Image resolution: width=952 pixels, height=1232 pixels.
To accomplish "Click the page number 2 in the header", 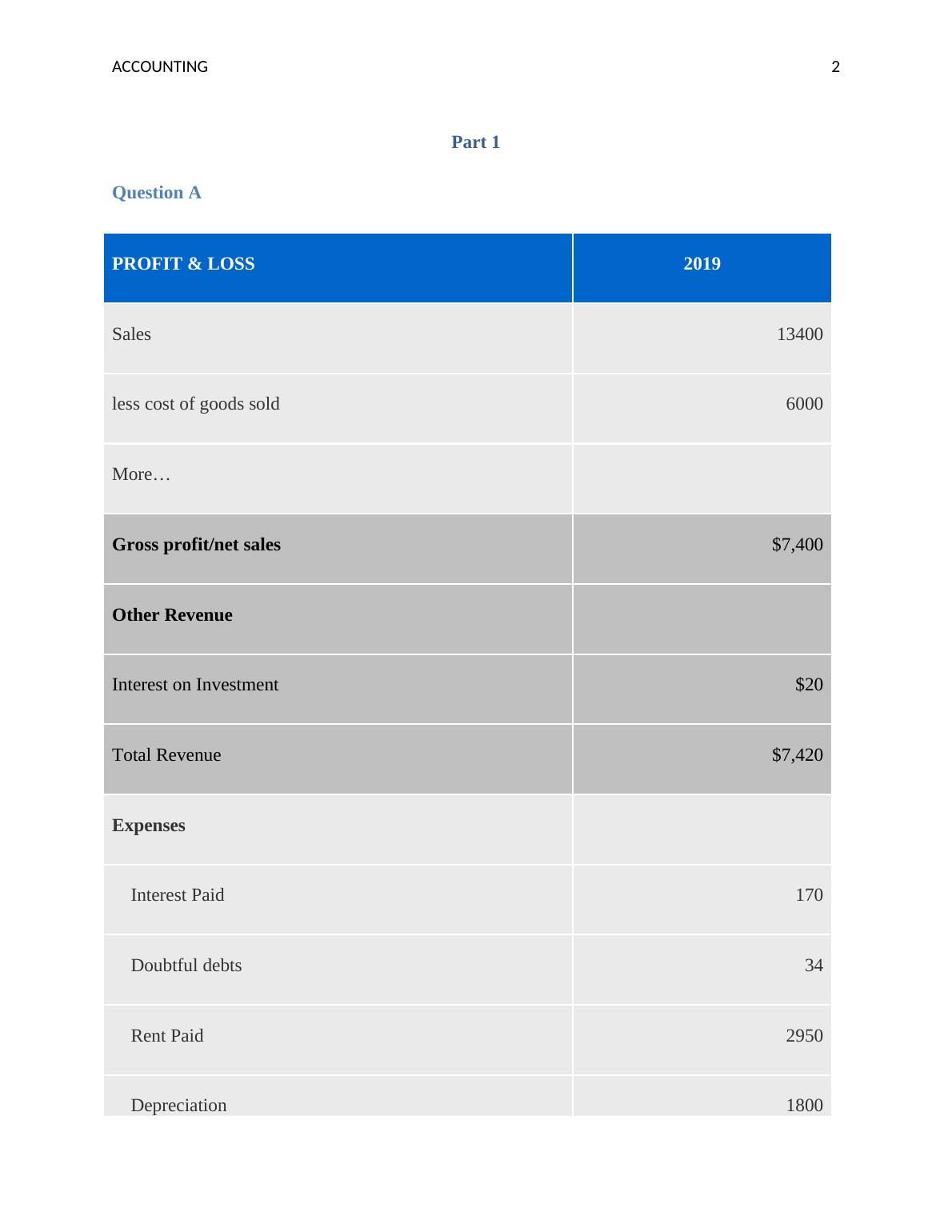I will coord(835,67).
